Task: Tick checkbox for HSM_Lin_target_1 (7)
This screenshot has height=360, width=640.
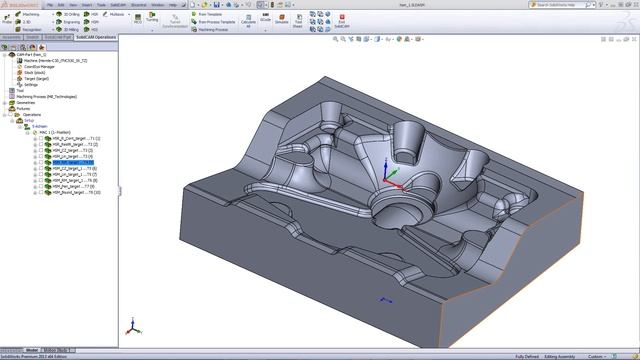Action: pos(41,174)
